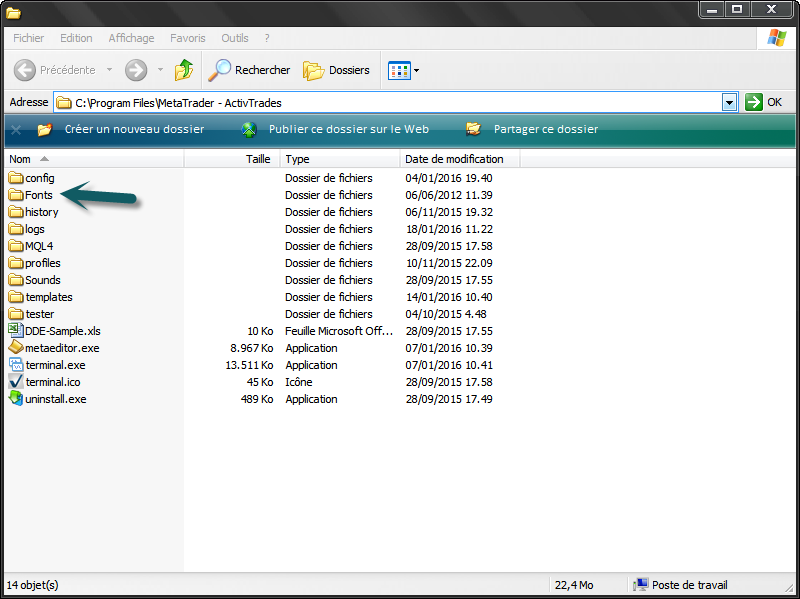This screenshot has width=800, height=599.
Task: Click the forward navigation arrow icon
Action: (x=136, y=70)
